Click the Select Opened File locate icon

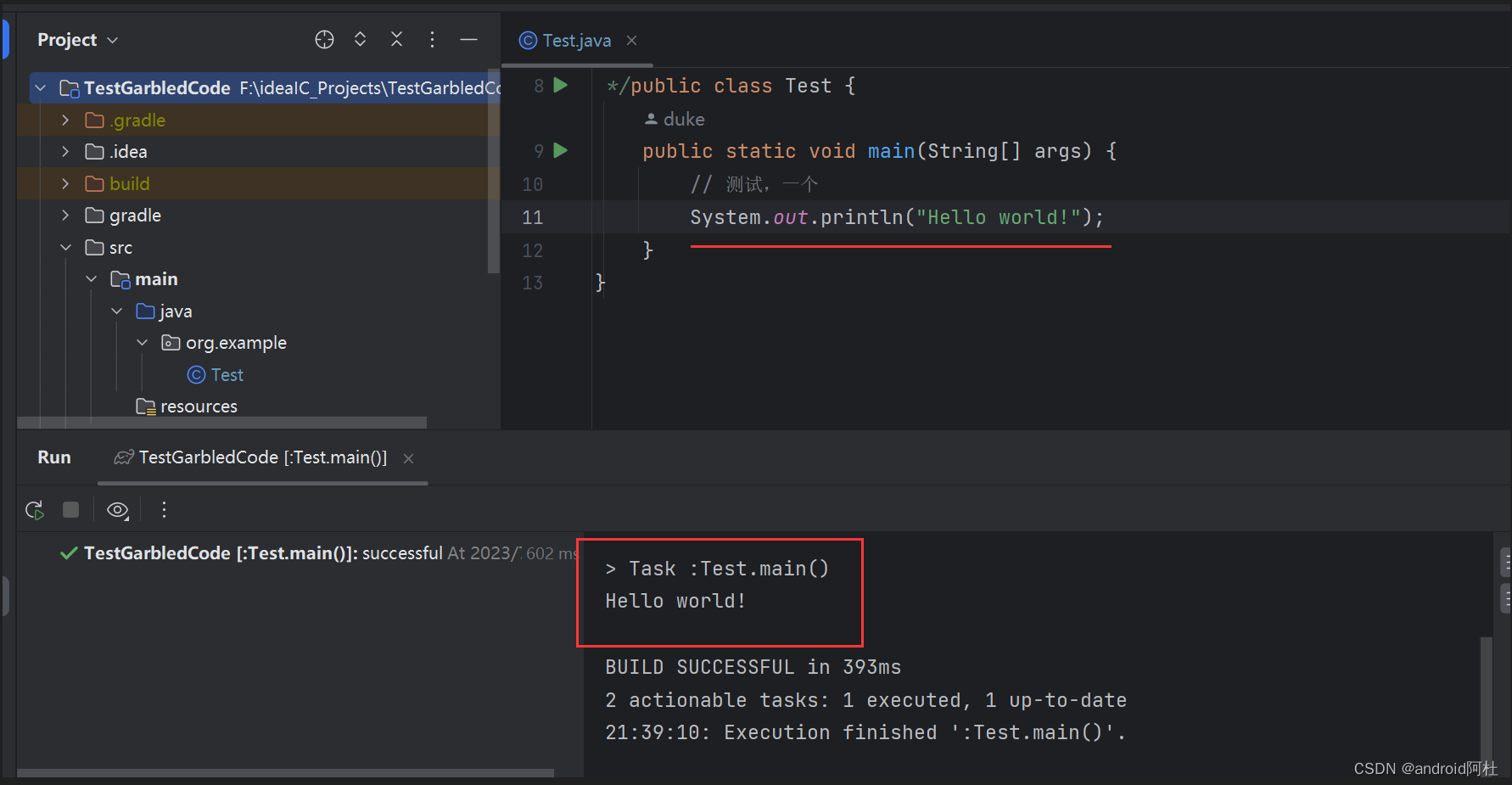324,40
